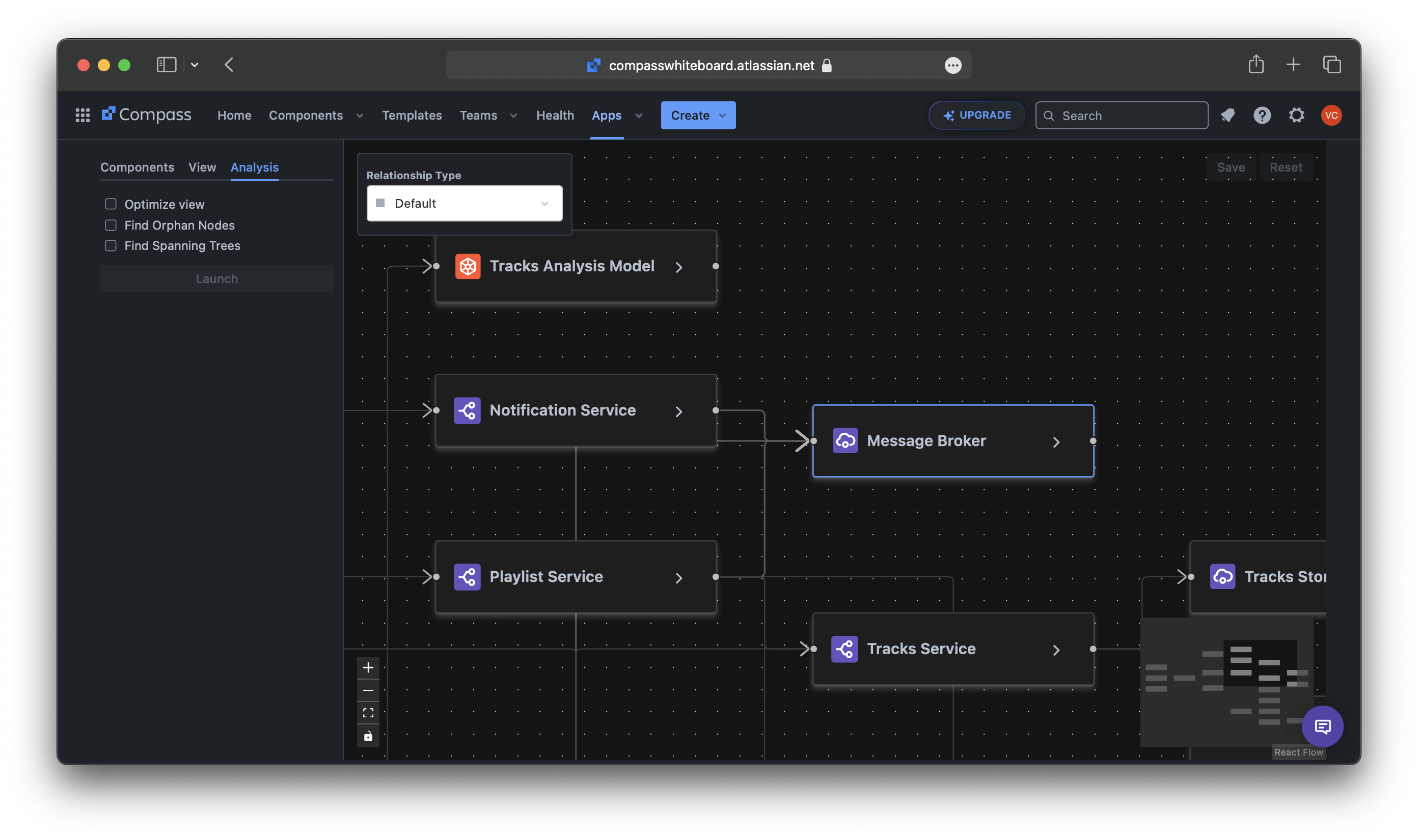This screenshot has width=1418, height=840.
Task: Expand the Tracks Analysis Model chevron
Action: (678, 267)
